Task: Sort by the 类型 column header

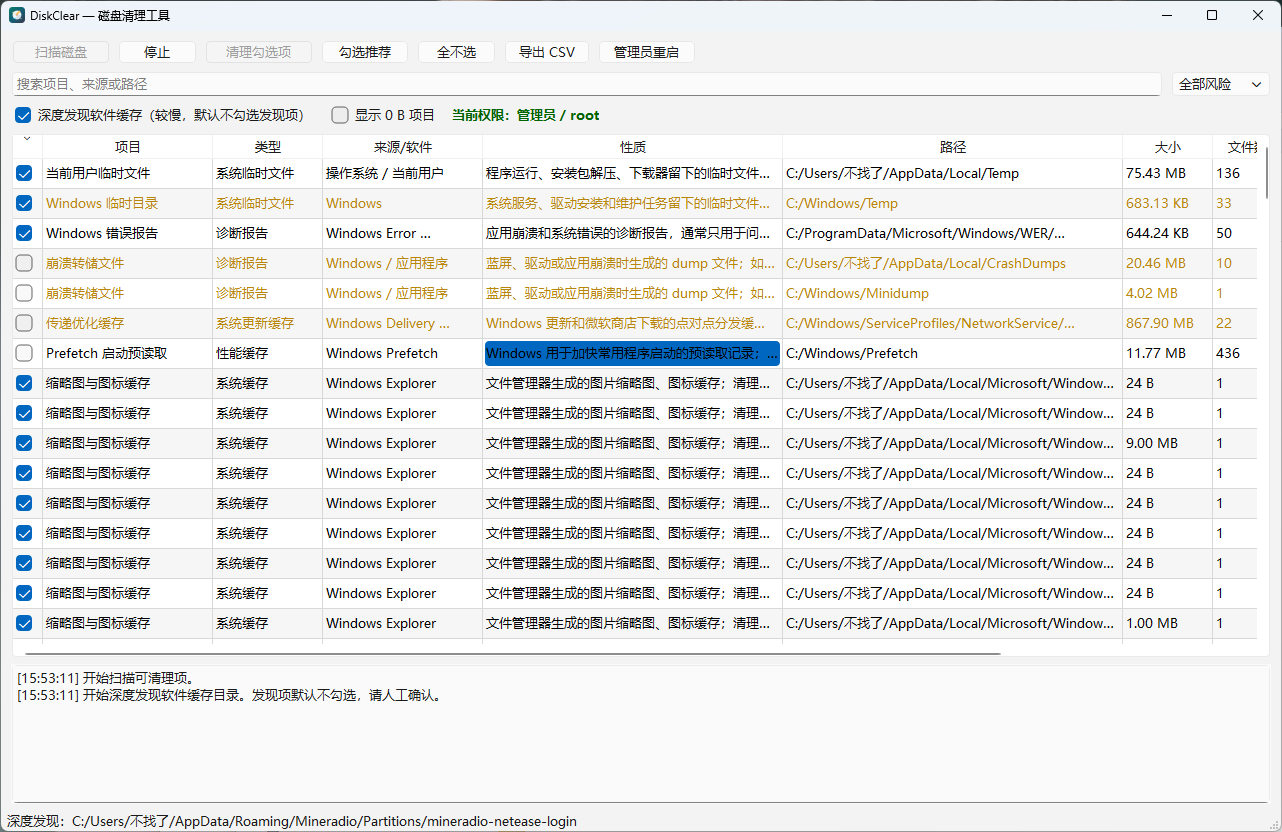Action: [x=268, y=147]
